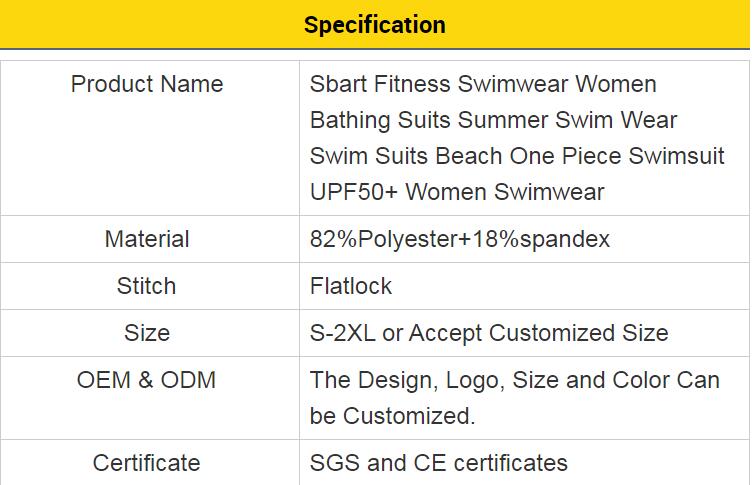752x485 pixels.
Task: Click the word 'S-2XL' in the Size row
Action: (342, 333)
